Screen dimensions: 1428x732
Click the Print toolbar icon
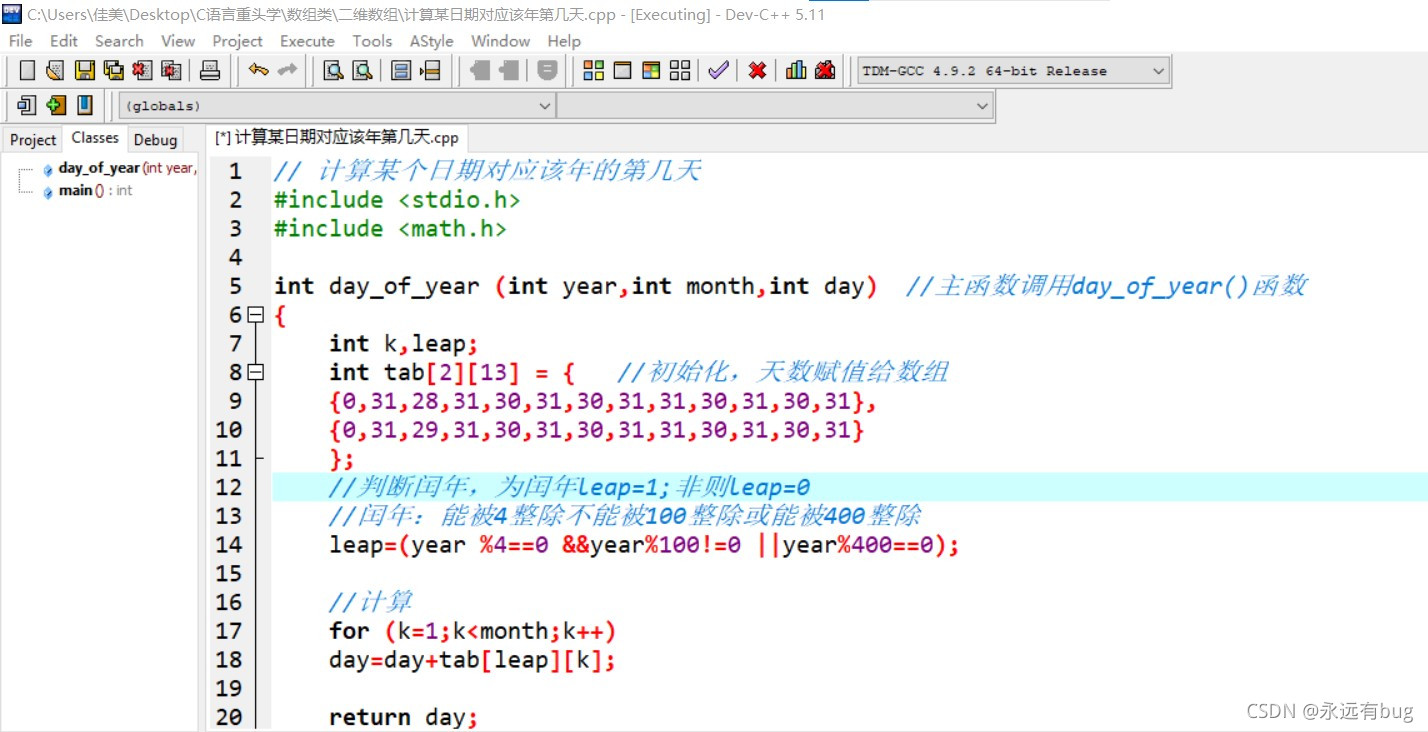pos(209,70)
